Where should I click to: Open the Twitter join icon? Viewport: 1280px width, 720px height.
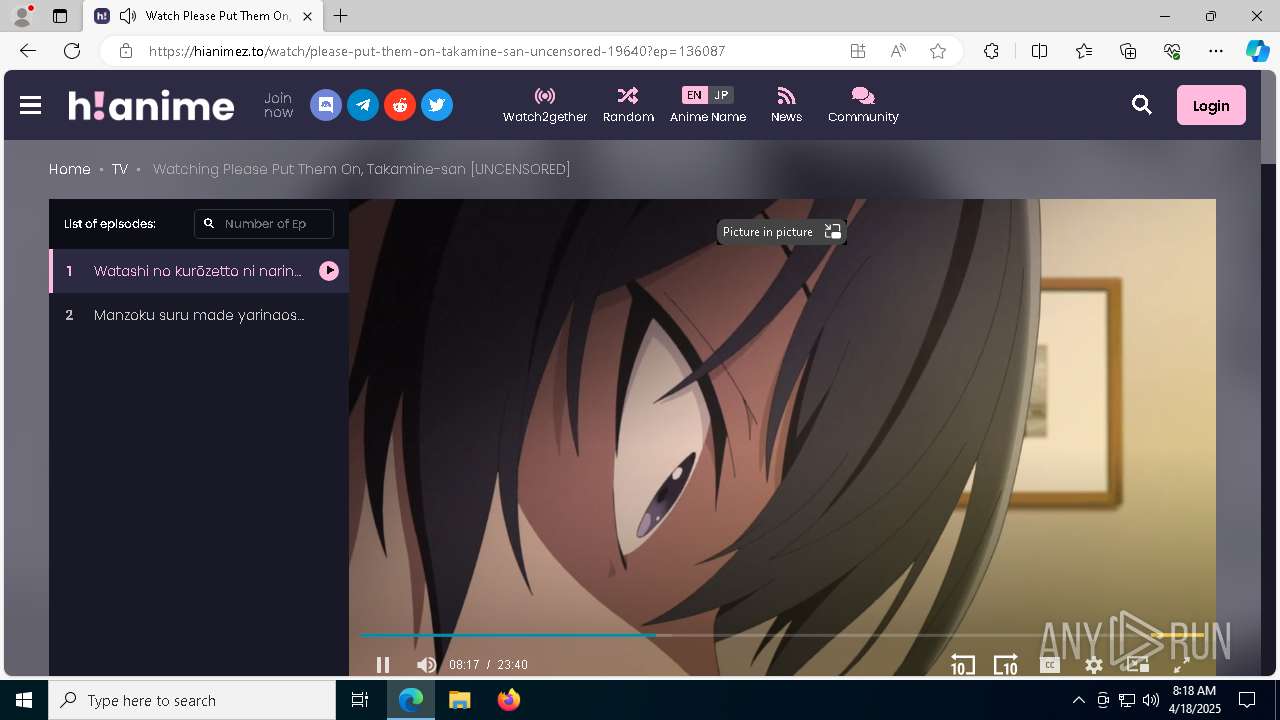pyautogui.click(x=437, y=105)
